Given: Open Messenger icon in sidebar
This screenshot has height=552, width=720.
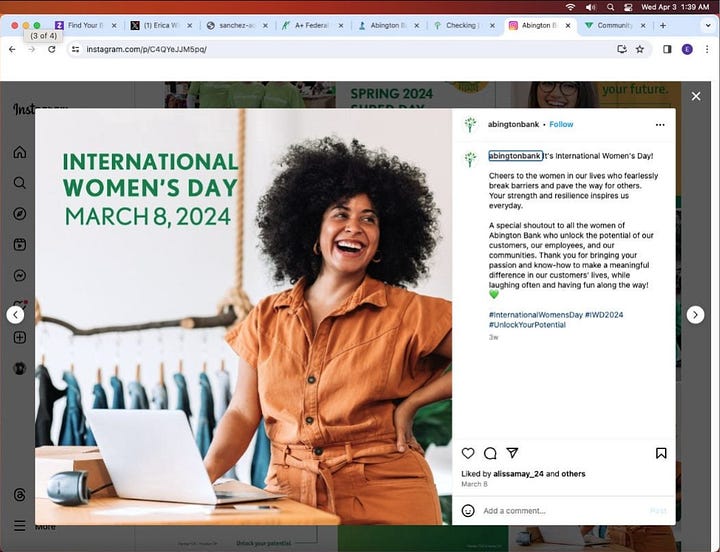Looking at the screenshot, I should click(20, 276).
